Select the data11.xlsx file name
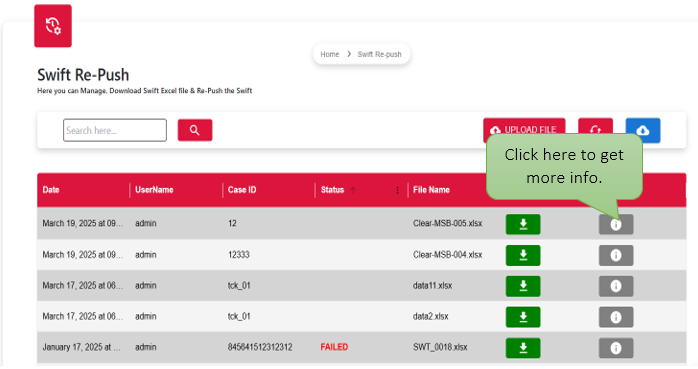Viewport: 698px width, 369px height. coord(432,286)
